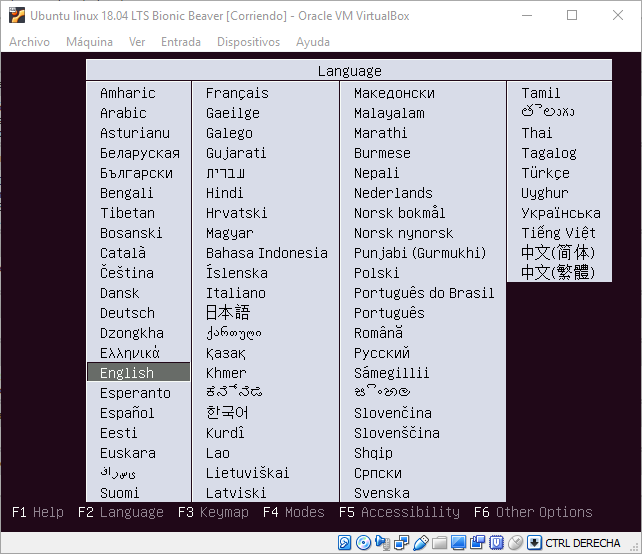
Task: Open the Archivo menu
Action: pyautogui.click(x=29, y=42)
